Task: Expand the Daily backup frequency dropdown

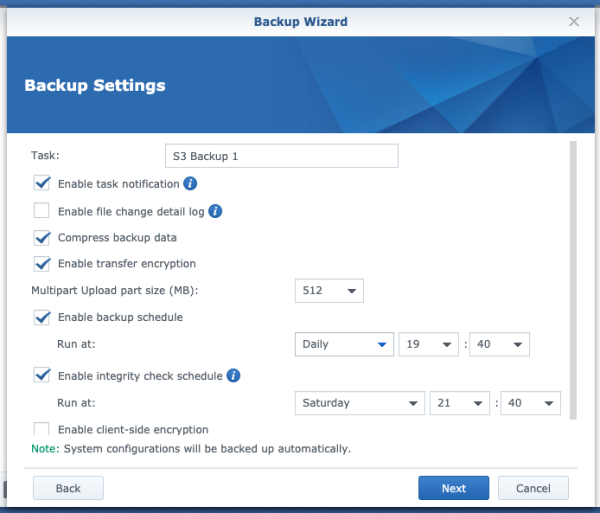Action: click(344, 344)
